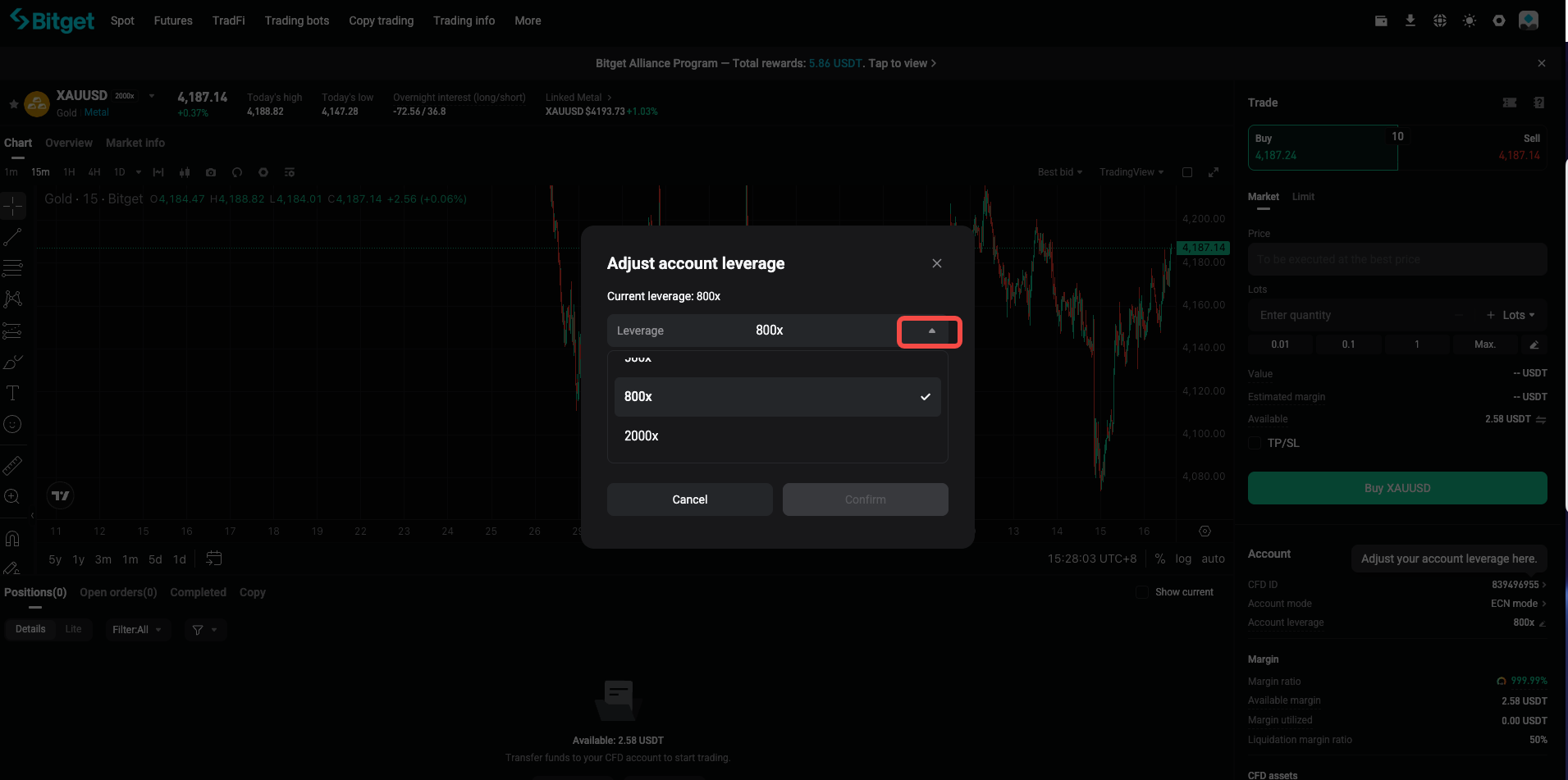Screen dimensions: 1568x780
Task: Switch to the Limit order tab
Action: (1303, 197)
